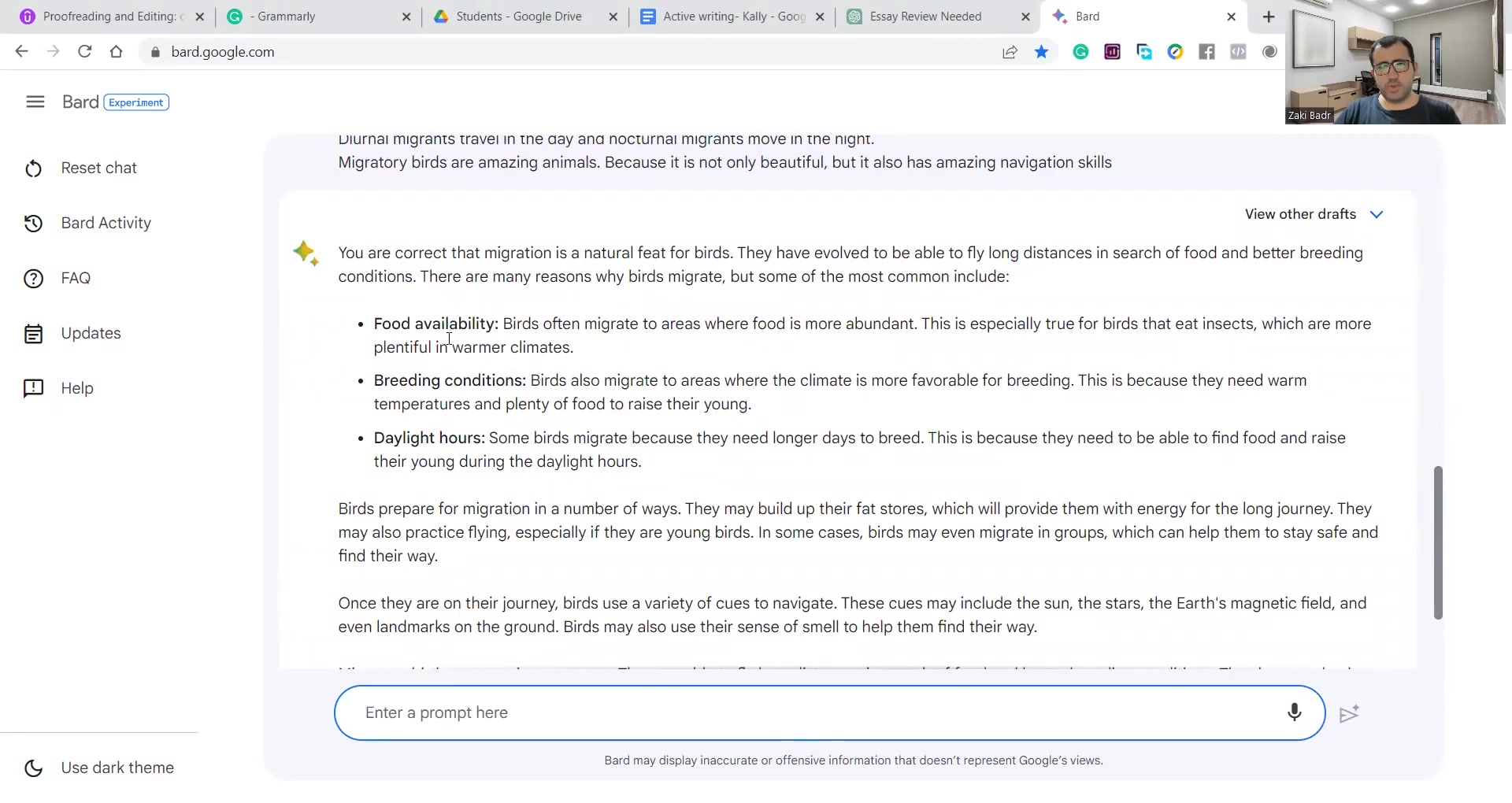Close the Proofreading and Editing tab
The image size is (1512, 803).
(199, 17)
